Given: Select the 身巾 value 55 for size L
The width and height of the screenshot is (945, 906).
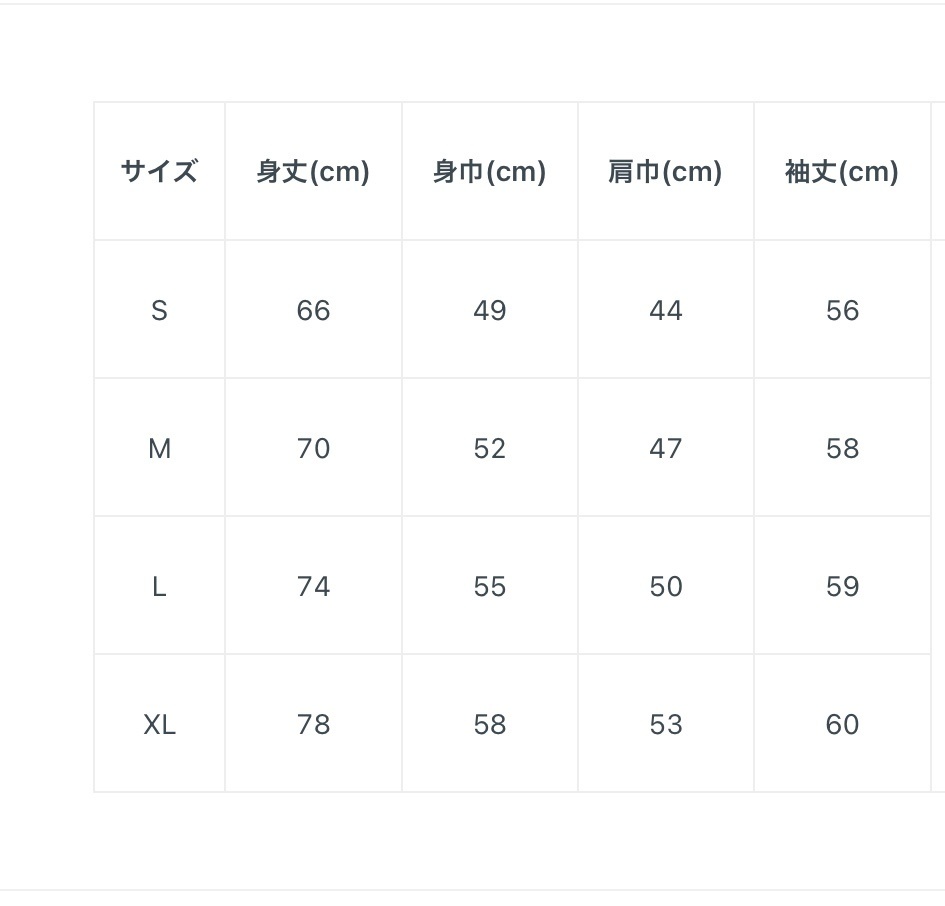Looking at the screenshot, I should point(489,586).
